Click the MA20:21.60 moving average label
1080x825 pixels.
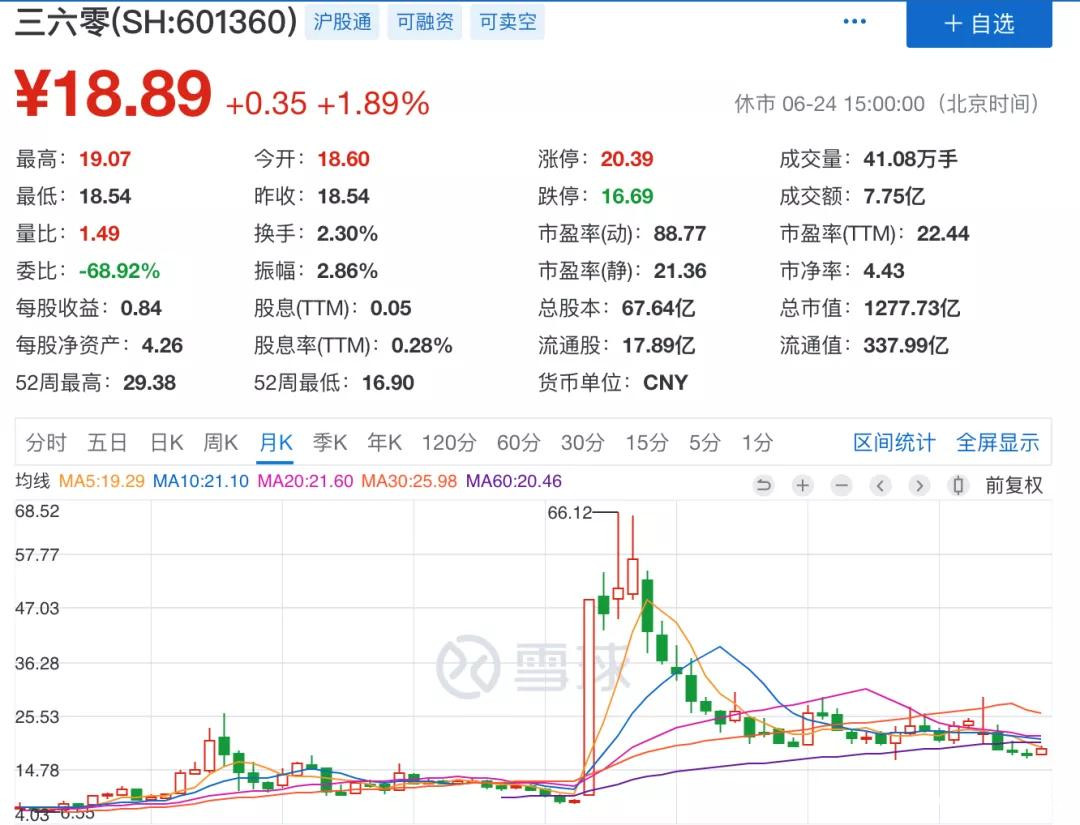click(305, 481)
